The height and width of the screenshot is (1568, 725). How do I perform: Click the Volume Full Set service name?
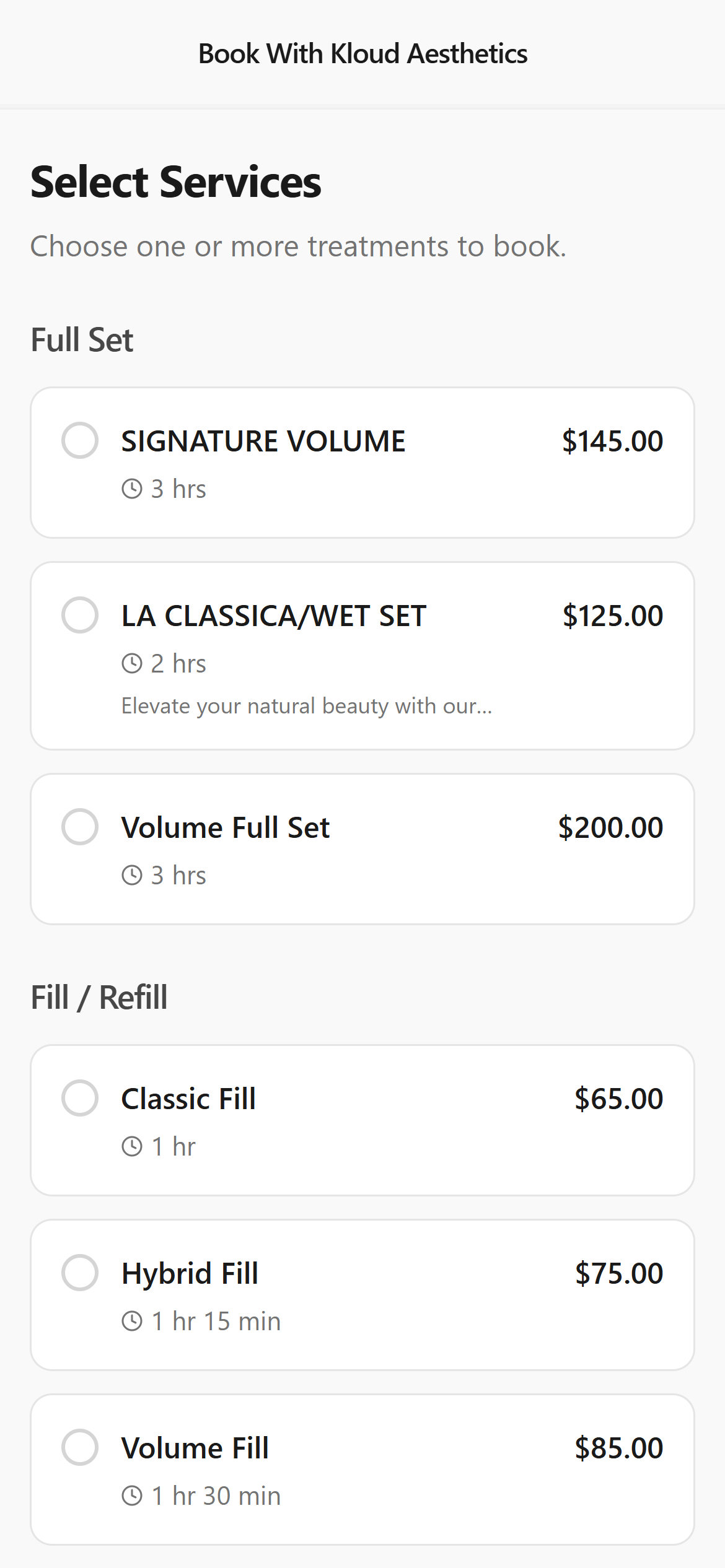point(226,828)
